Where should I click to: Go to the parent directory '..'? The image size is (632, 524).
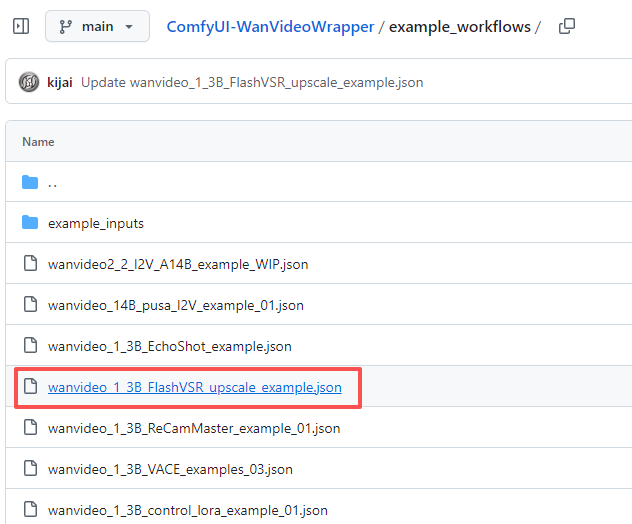tap(52, 183)
